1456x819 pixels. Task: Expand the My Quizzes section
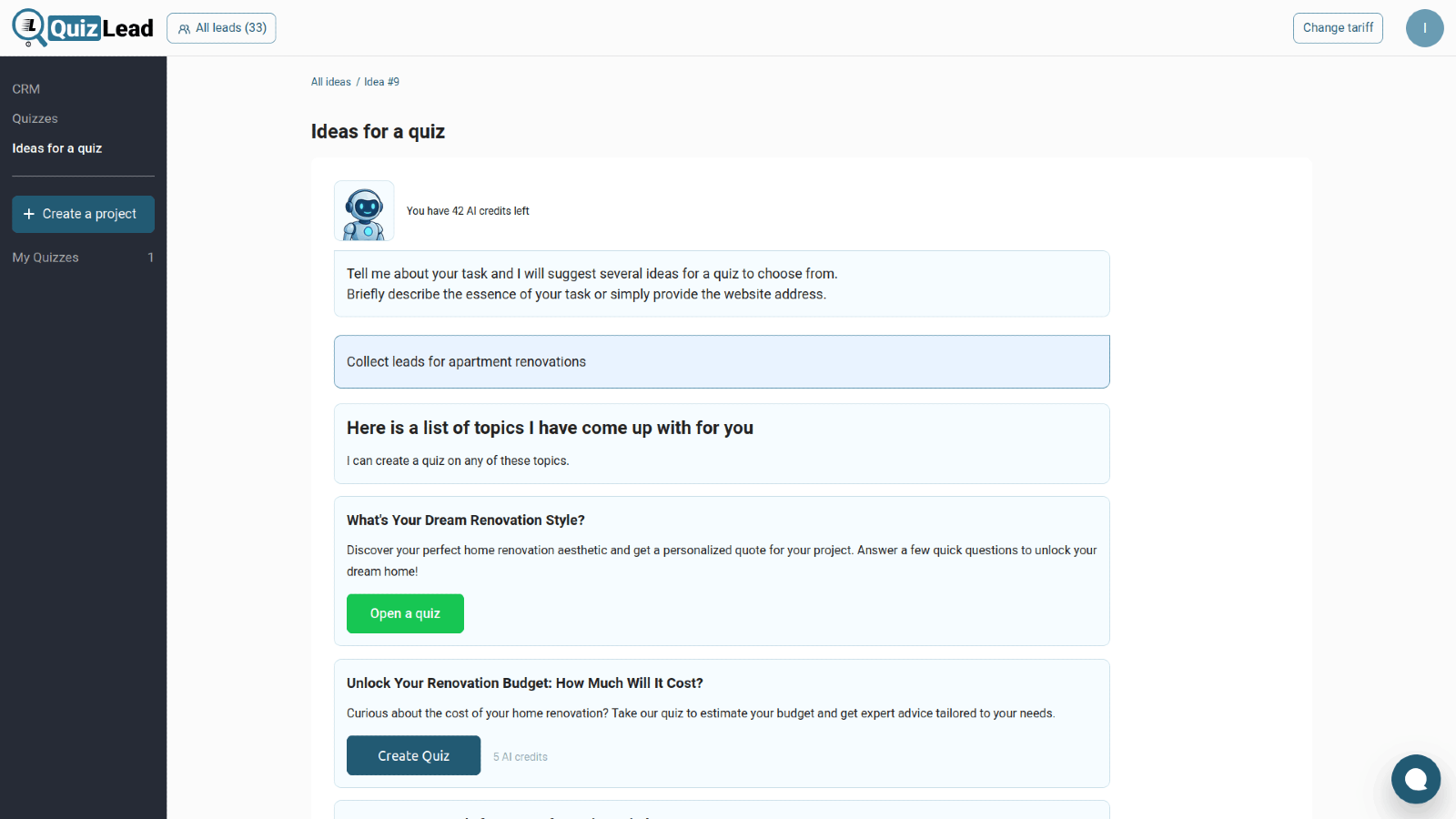pos(45,257)
